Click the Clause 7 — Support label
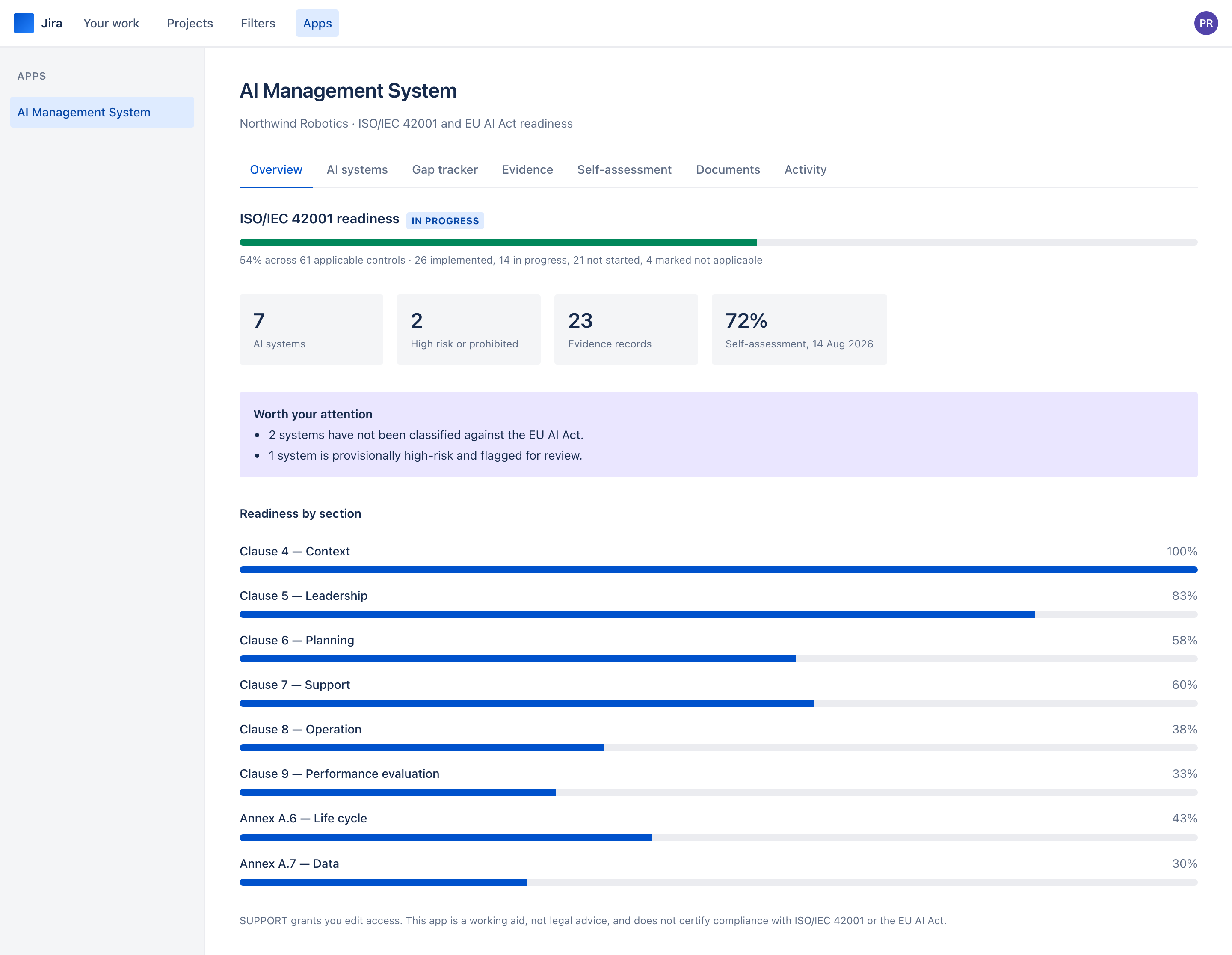 click(x=294, y=685)
